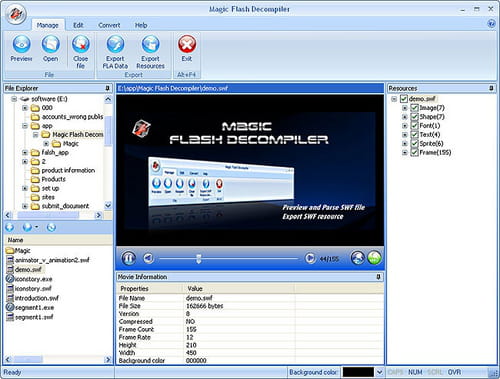The image size is (500, 379).
Task: Open the Background color dropdown
Action: (x=379, y=372)
